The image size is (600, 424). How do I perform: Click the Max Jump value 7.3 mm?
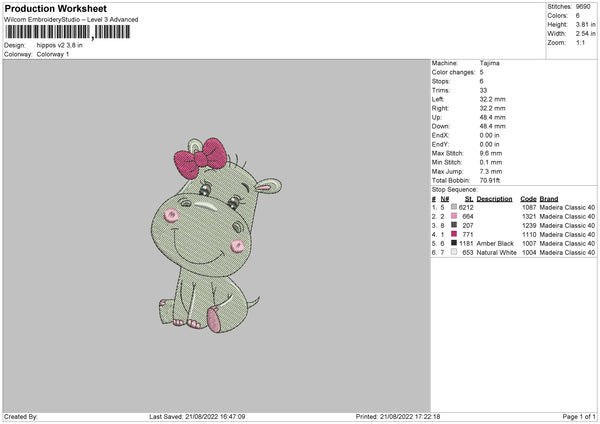coord(491,171)
